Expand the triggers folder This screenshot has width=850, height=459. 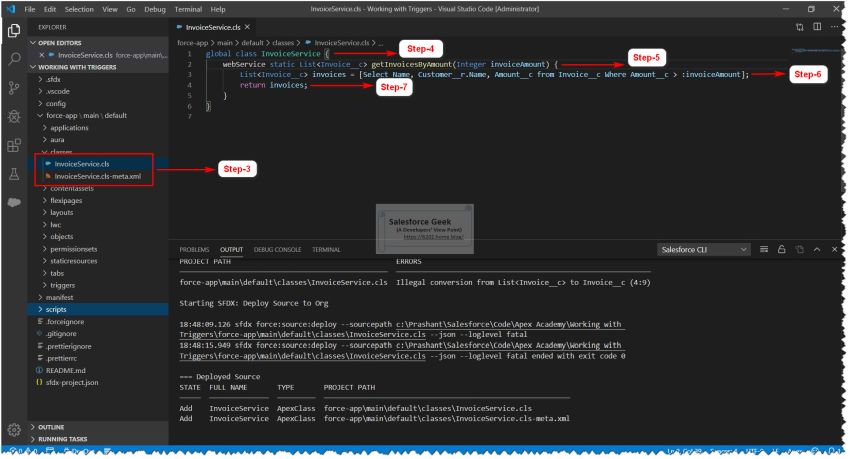(62, 285)
